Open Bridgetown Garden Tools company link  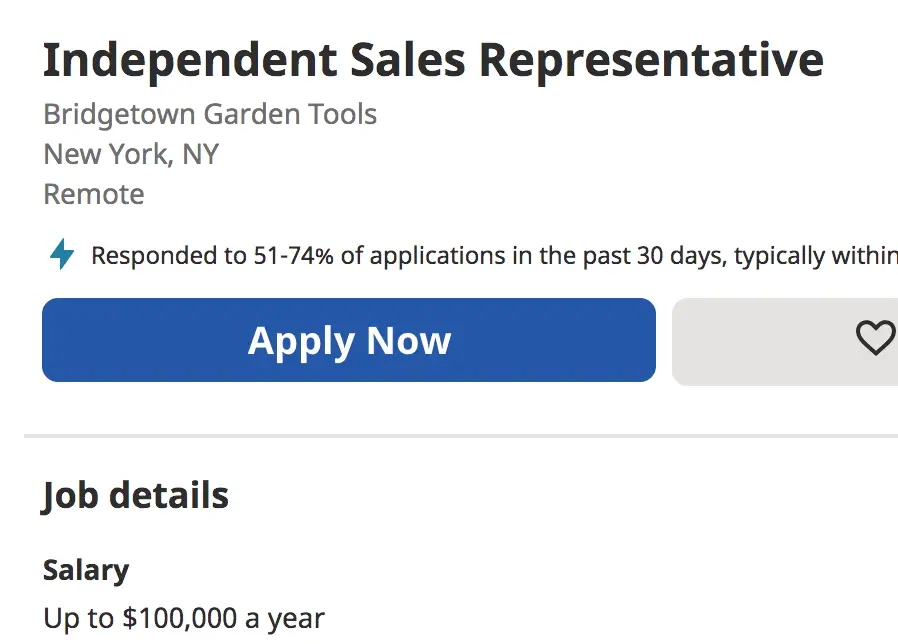[x=210, y=114]
